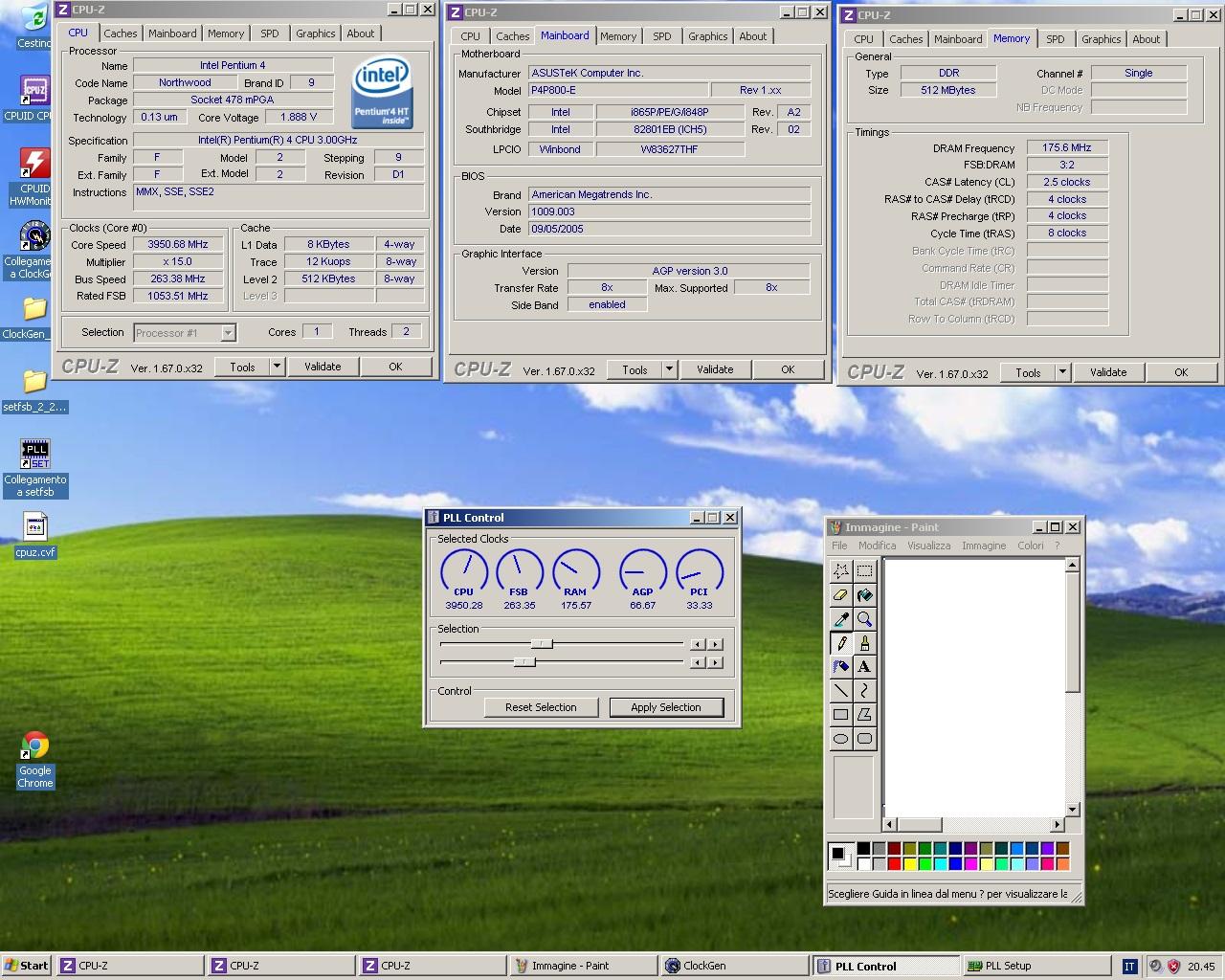Choose the Ellipse shape tool in Paint
The width and height of the screenshot is (1225, 980).
(x=840, y=738)
